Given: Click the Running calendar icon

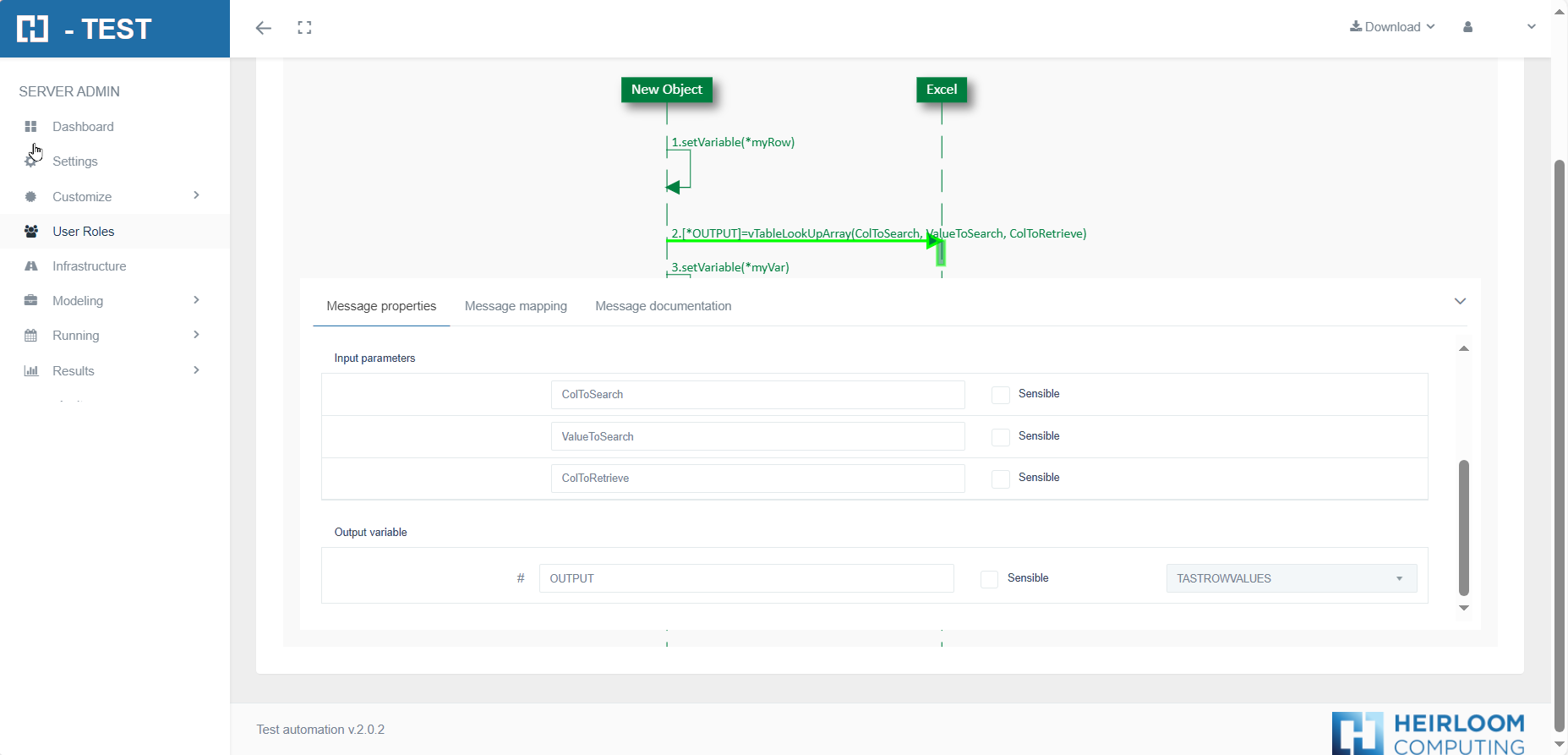Looking at the screenshot, I should click(31, 336).
